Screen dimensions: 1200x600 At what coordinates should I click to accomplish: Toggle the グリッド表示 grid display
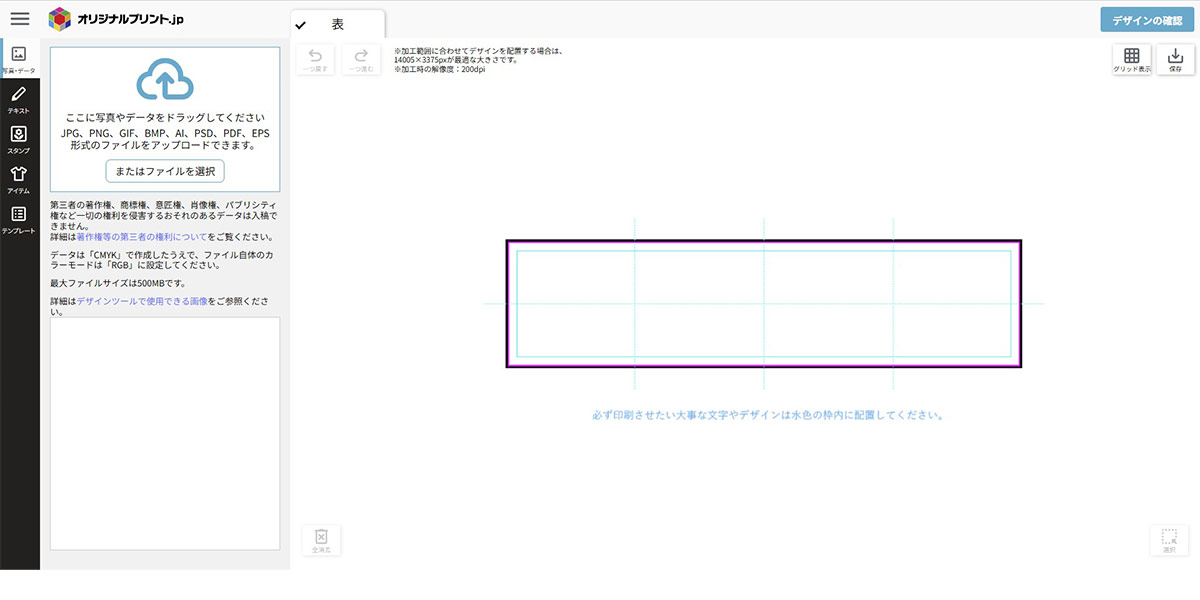tap(1131, 59)
